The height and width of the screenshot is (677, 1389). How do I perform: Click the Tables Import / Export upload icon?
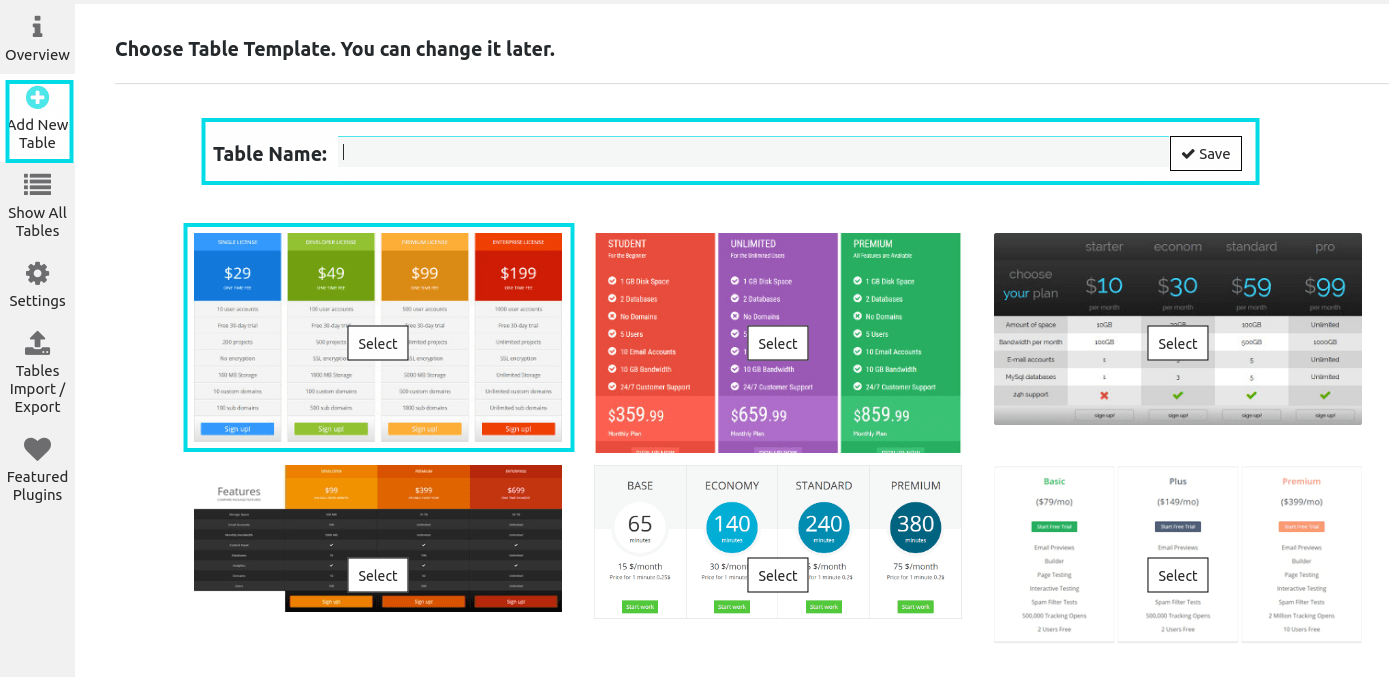(37, 343)
